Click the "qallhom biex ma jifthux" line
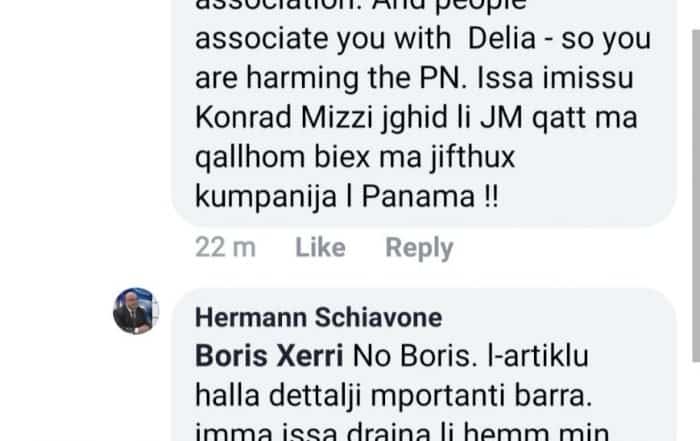Viewport: 700px width, 441px height. (x=355, y=158)
